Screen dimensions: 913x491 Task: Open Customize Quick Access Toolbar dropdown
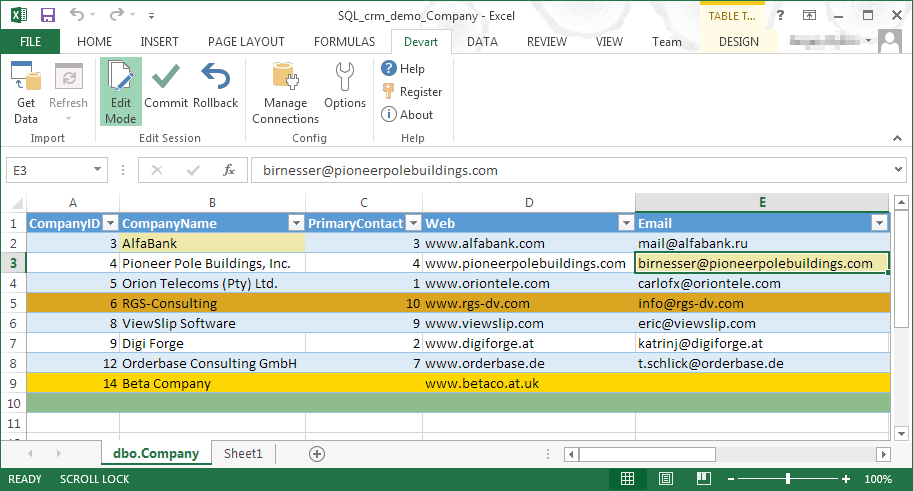pos(151,16)
